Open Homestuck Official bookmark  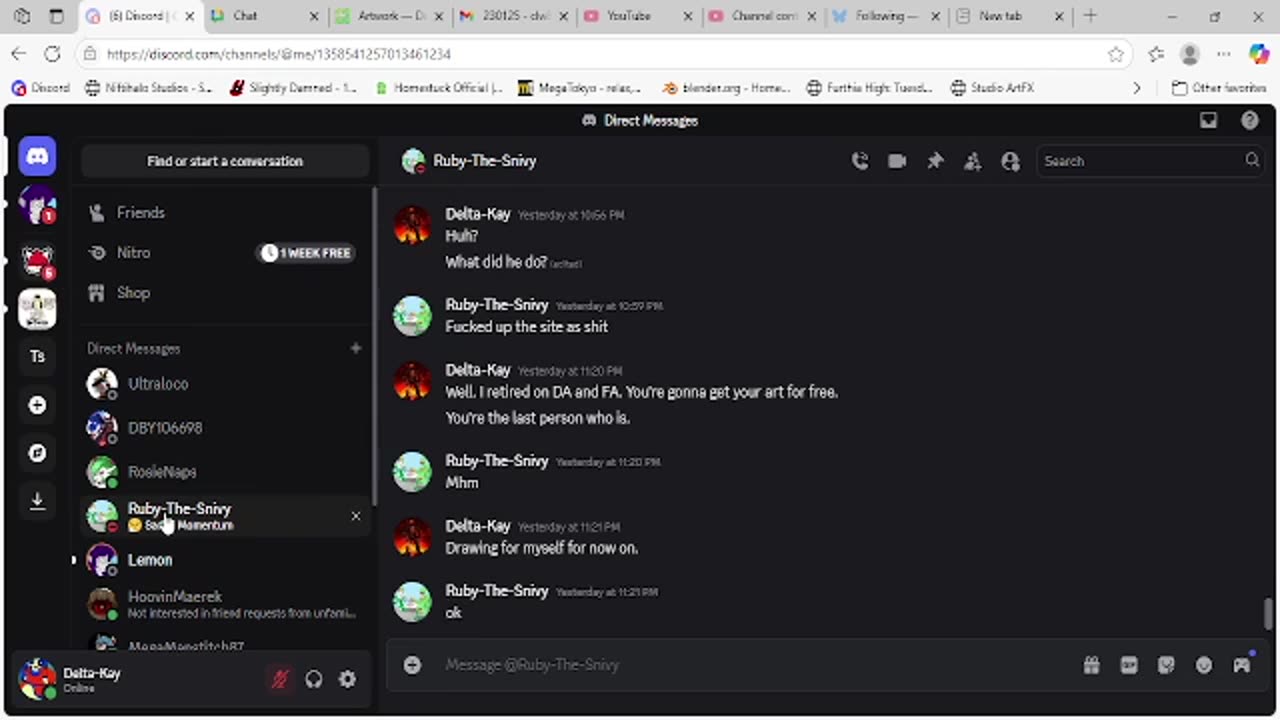click(x=438, y=88)
